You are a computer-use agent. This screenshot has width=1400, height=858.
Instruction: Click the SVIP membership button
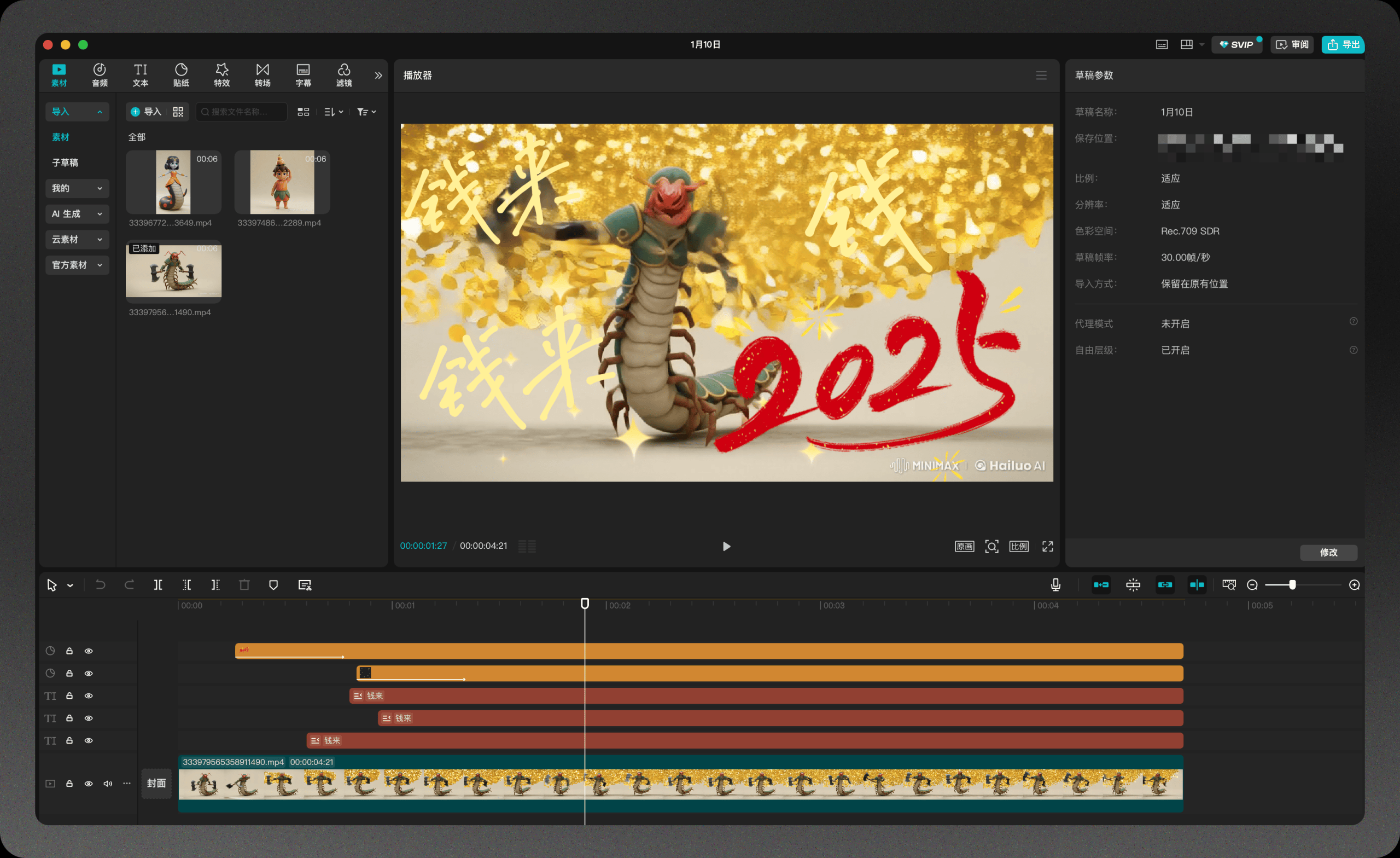pyautogui.click(x=1236, y=44)
